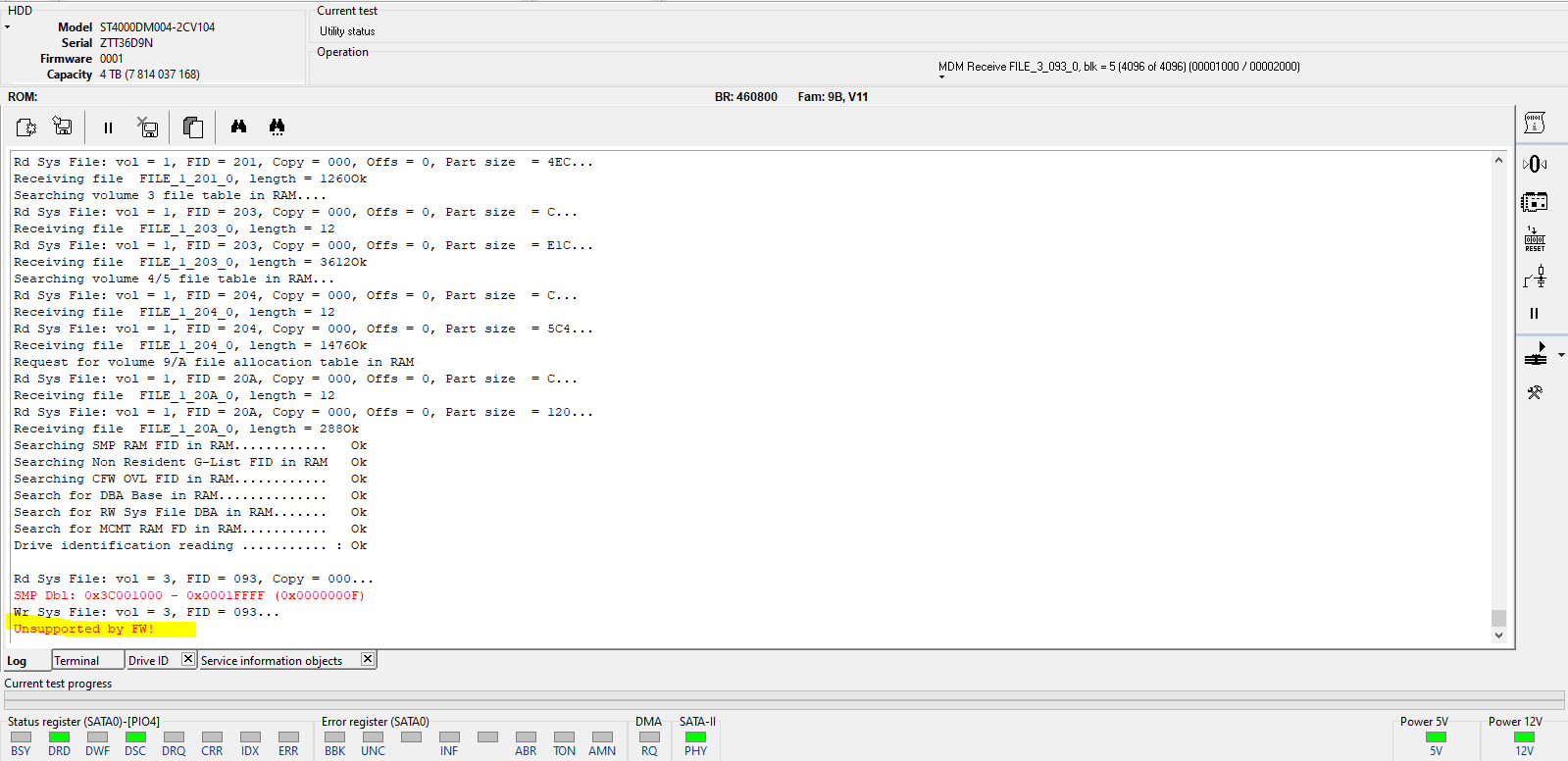This screenshot has width=1568, height=761.
Task: Toggle the Power 5V indicator
Action: [x=1436, y=737]
